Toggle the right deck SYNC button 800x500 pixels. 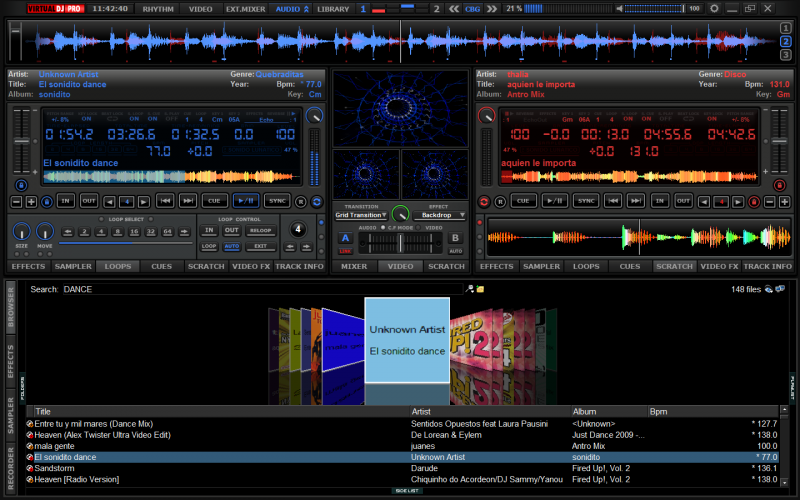coord(586,201)
